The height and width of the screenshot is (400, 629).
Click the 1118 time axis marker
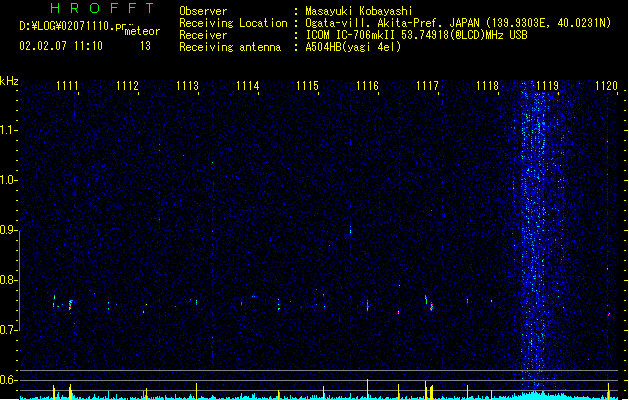coord(487,86)
